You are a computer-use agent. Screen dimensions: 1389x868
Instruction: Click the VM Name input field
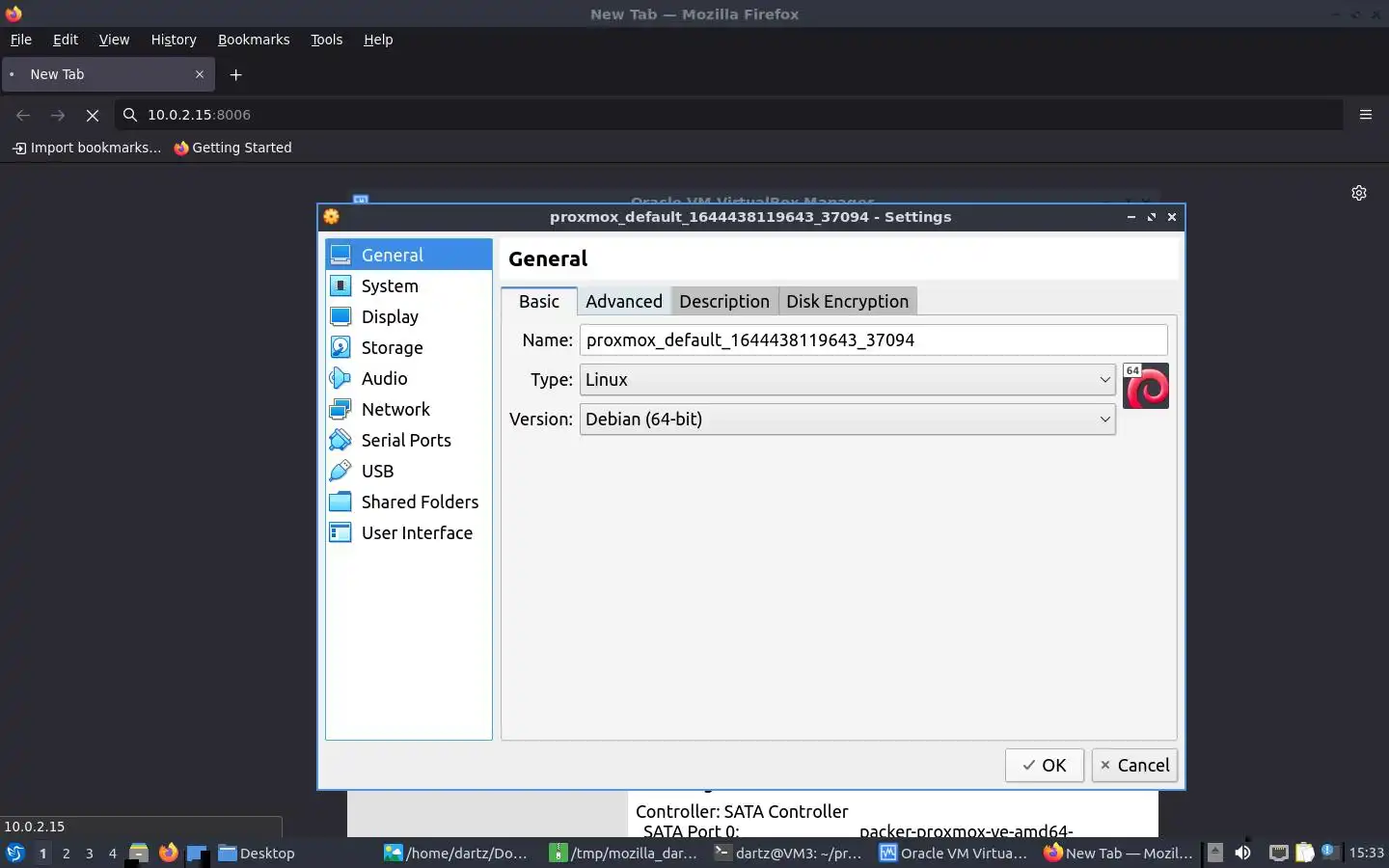coord(874,339)
